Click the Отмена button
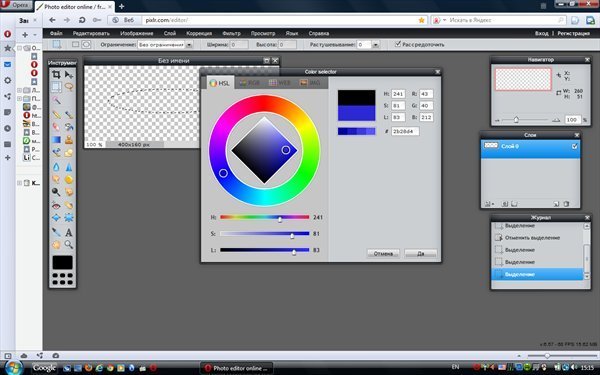The height and width of the screenshot is (375, 600). [x=383, y=253]
